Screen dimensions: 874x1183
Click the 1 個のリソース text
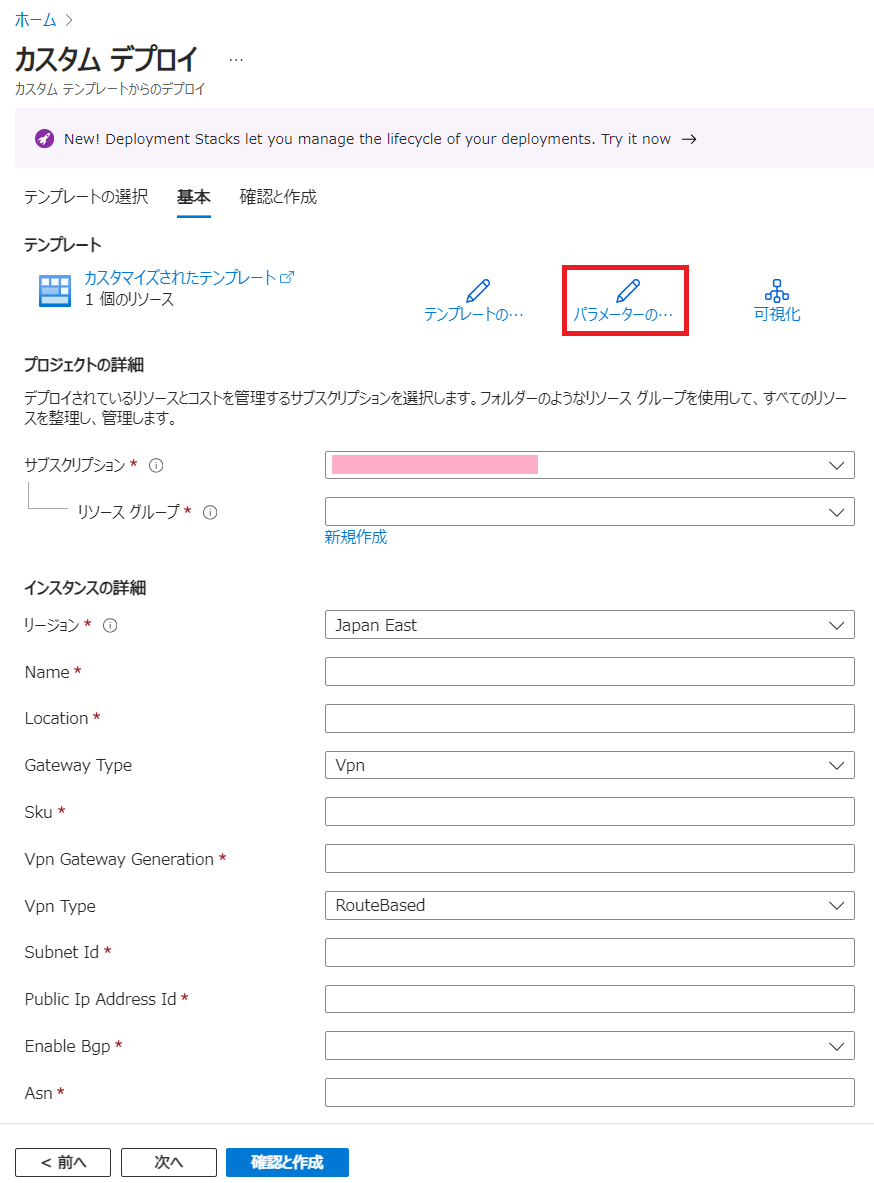[129, 300]
